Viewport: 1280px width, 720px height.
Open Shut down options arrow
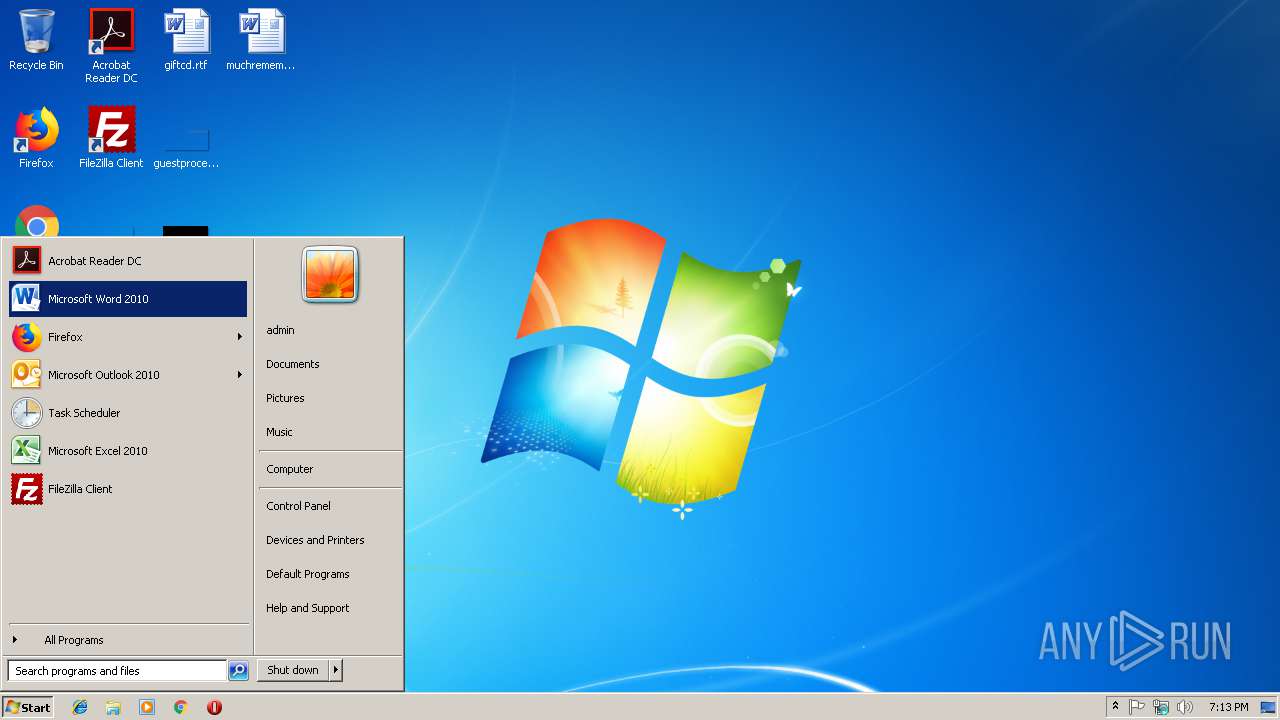[336, 670]
